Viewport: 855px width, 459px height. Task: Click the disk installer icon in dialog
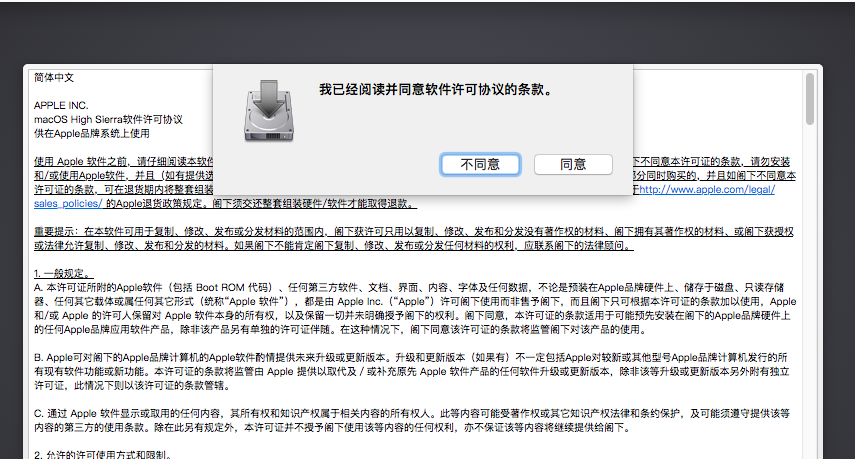pos(268,111)
